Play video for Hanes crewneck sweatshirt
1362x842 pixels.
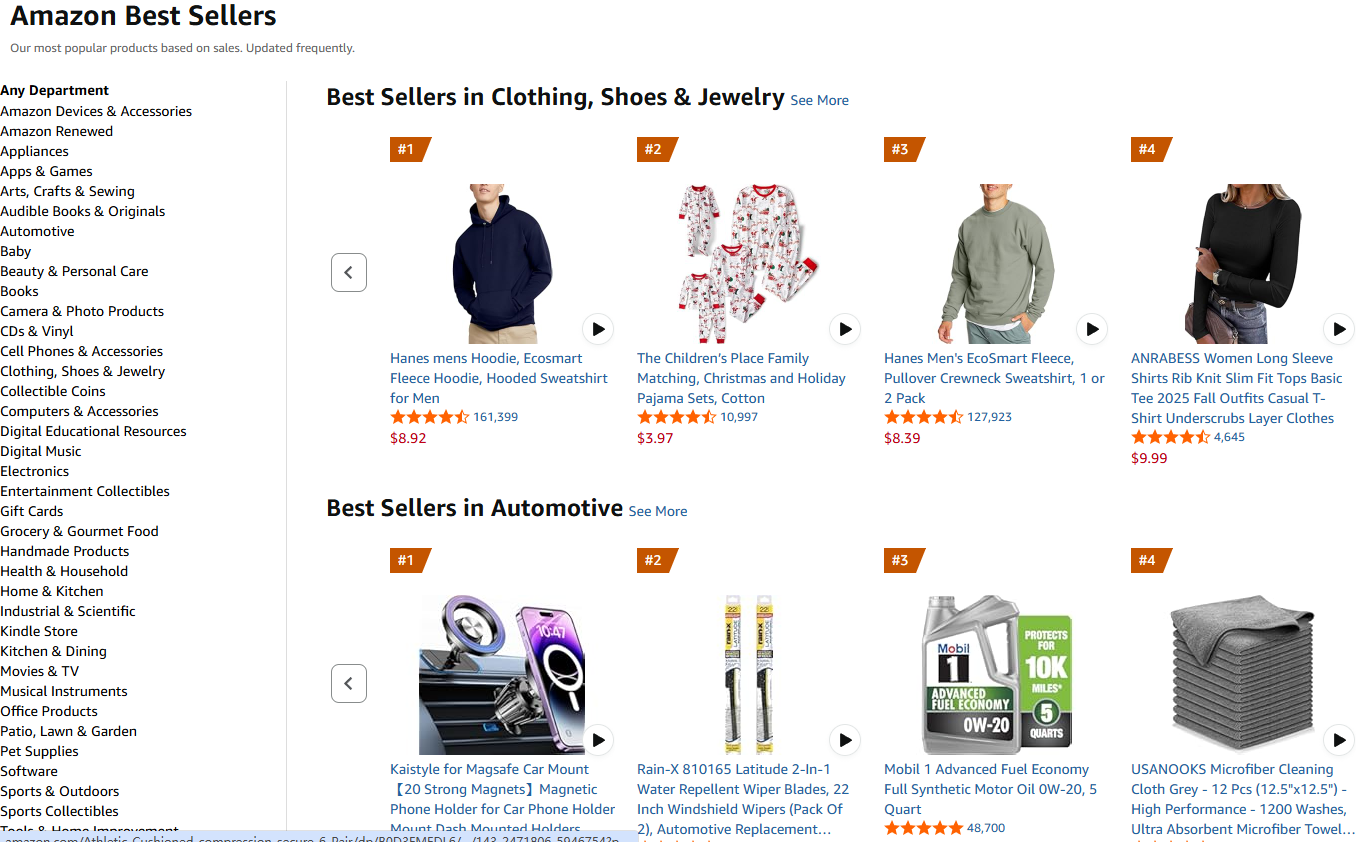pos(1092,329)
